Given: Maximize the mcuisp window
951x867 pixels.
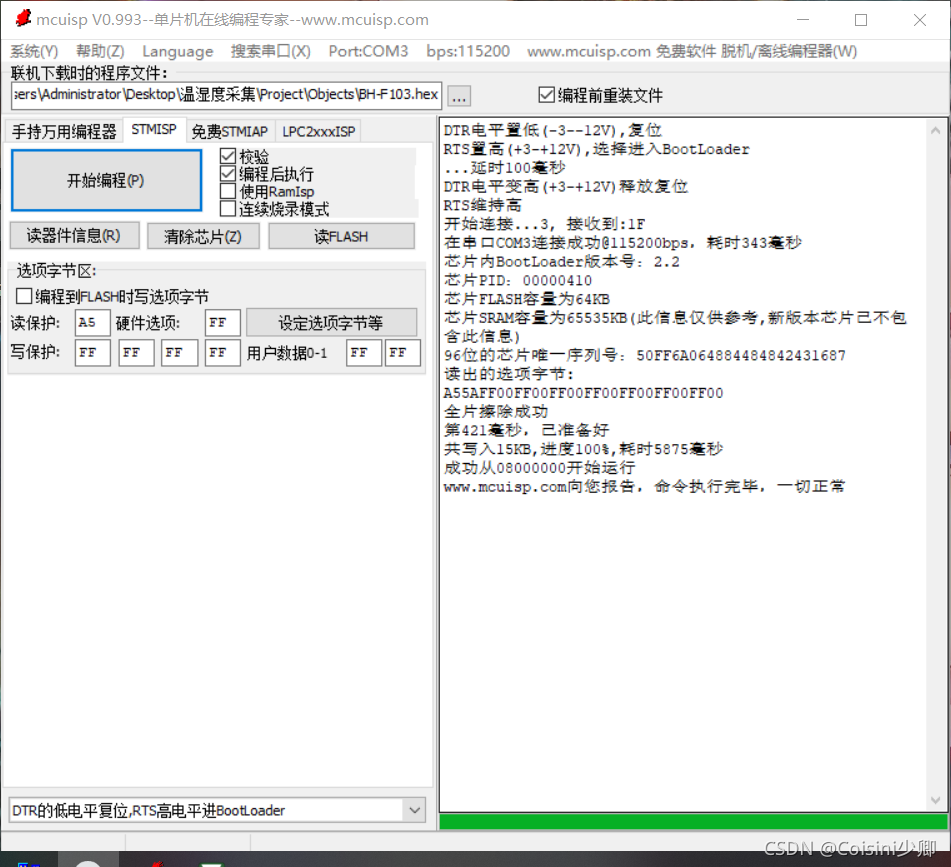Looking at the screenshot, I should click(861, 19).
